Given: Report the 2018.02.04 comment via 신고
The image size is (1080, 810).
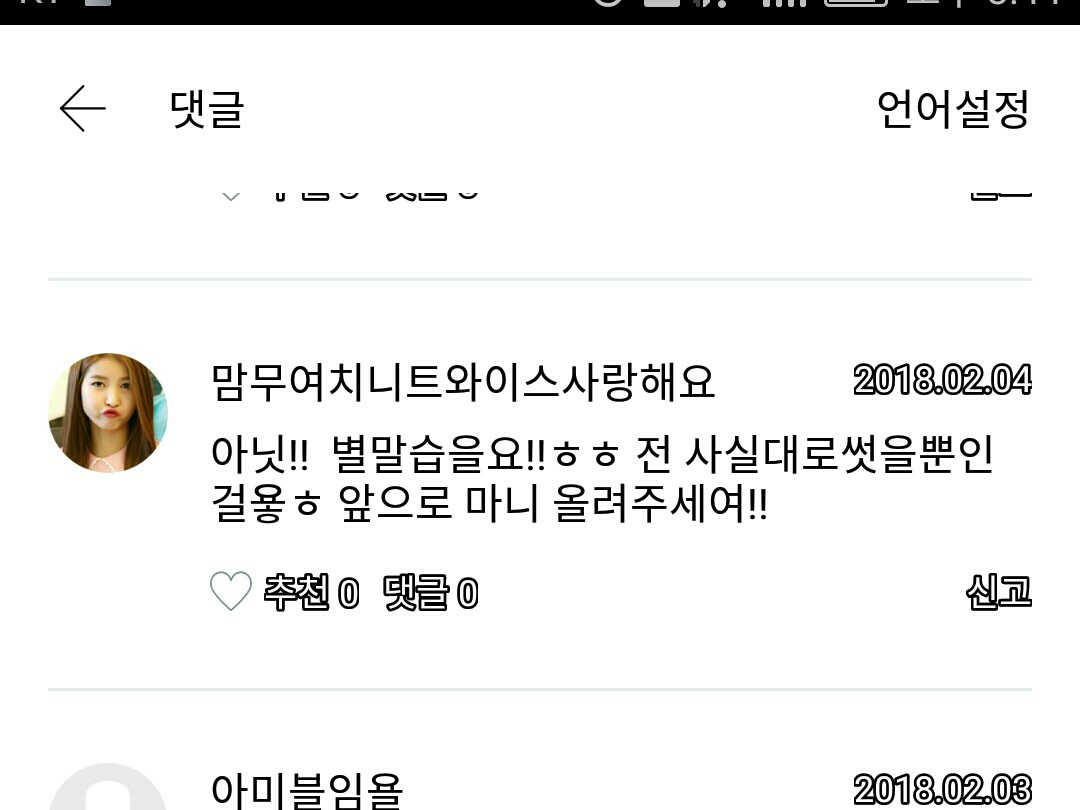Looking at the screenshot, I should (999, 592).
